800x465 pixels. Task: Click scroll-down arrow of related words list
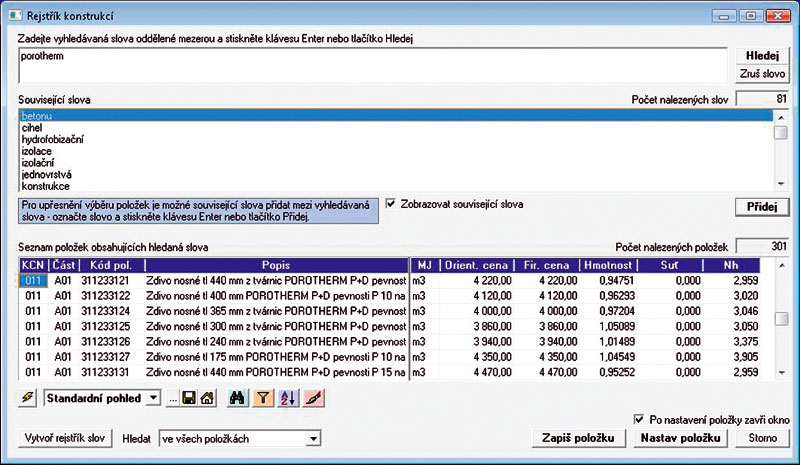780,184
